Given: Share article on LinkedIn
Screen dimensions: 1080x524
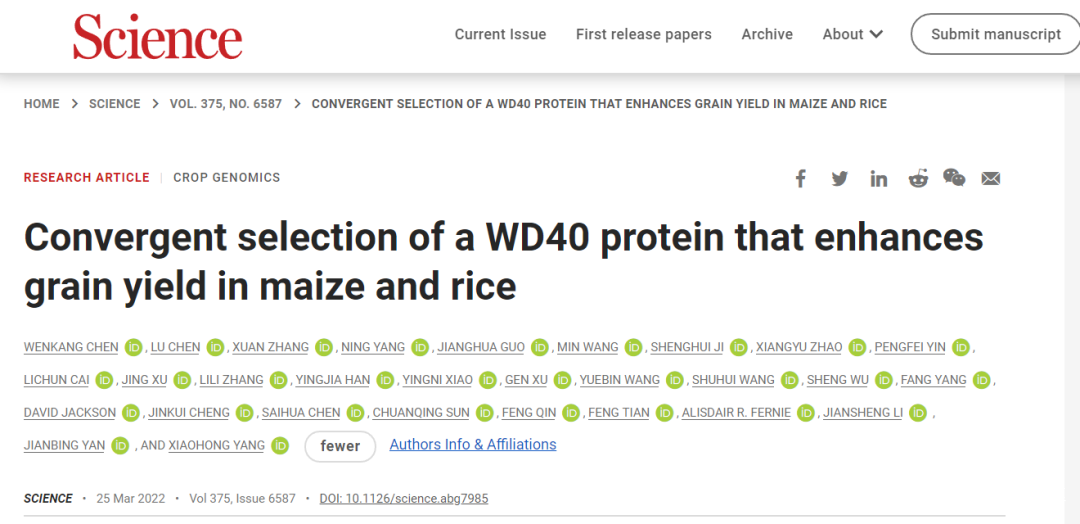Looking at the screenshot, I should pos(879,178).
